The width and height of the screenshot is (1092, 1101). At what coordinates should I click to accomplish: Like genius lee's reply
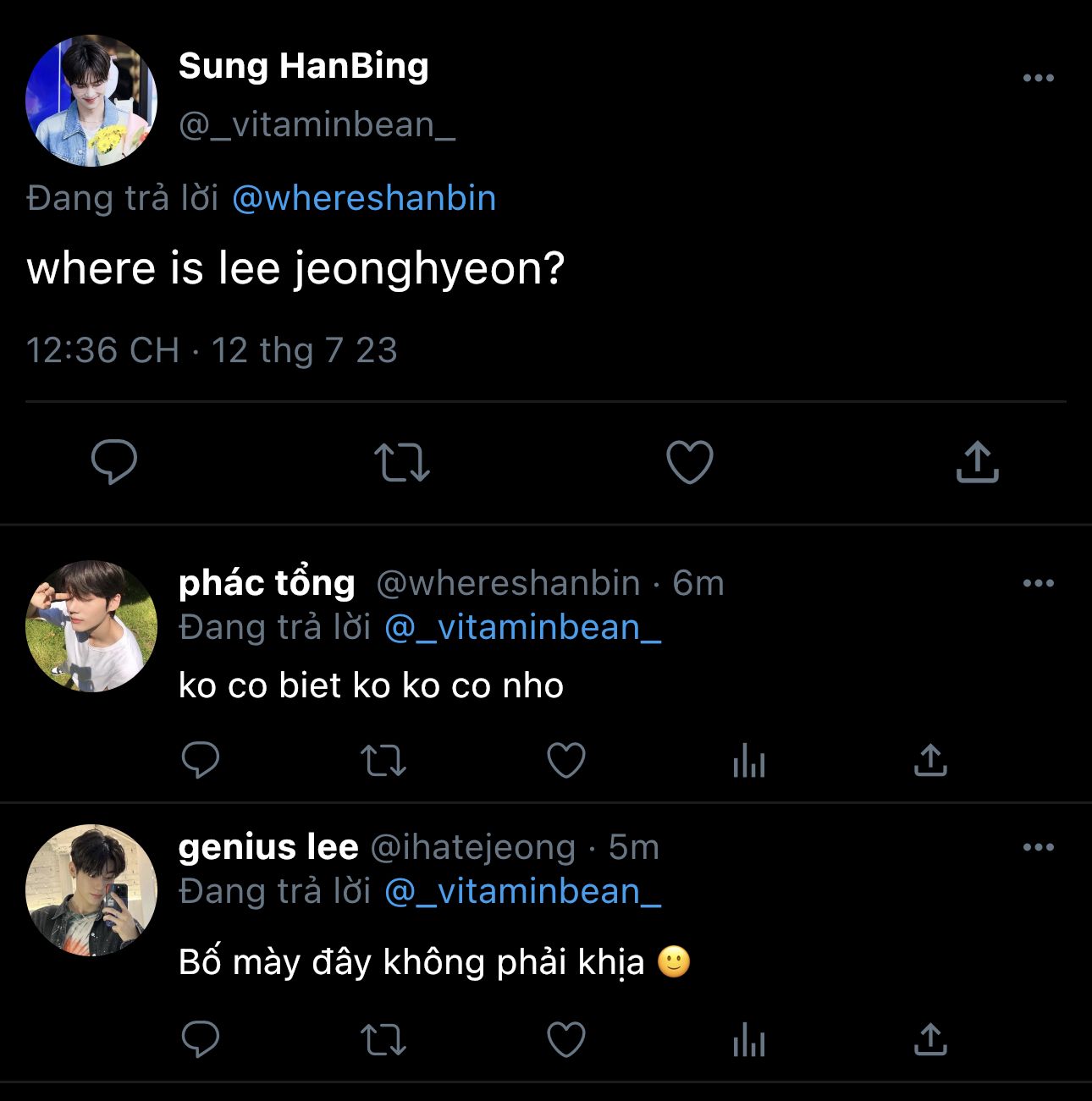(x=566, y=1040)
